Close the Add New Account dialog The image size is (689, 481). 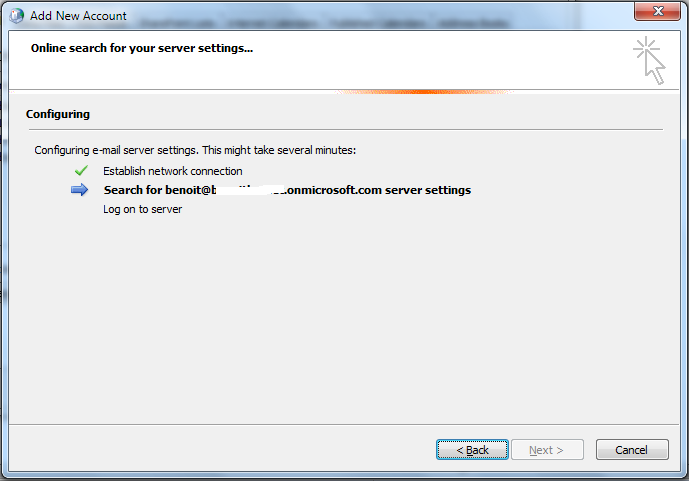click(x=656, y=14)
